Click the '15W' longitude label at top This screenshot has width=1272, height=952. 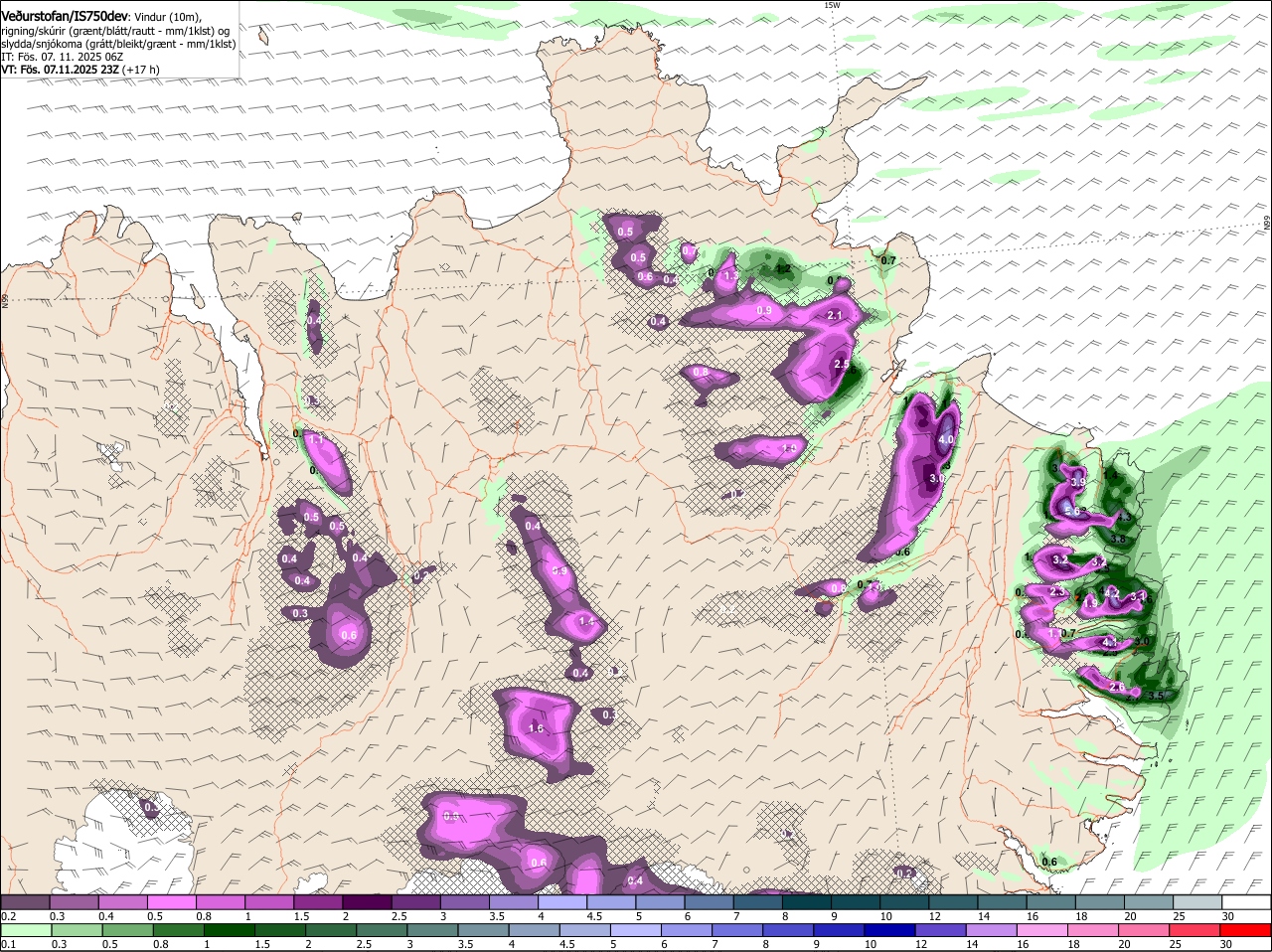pos(832,5)
